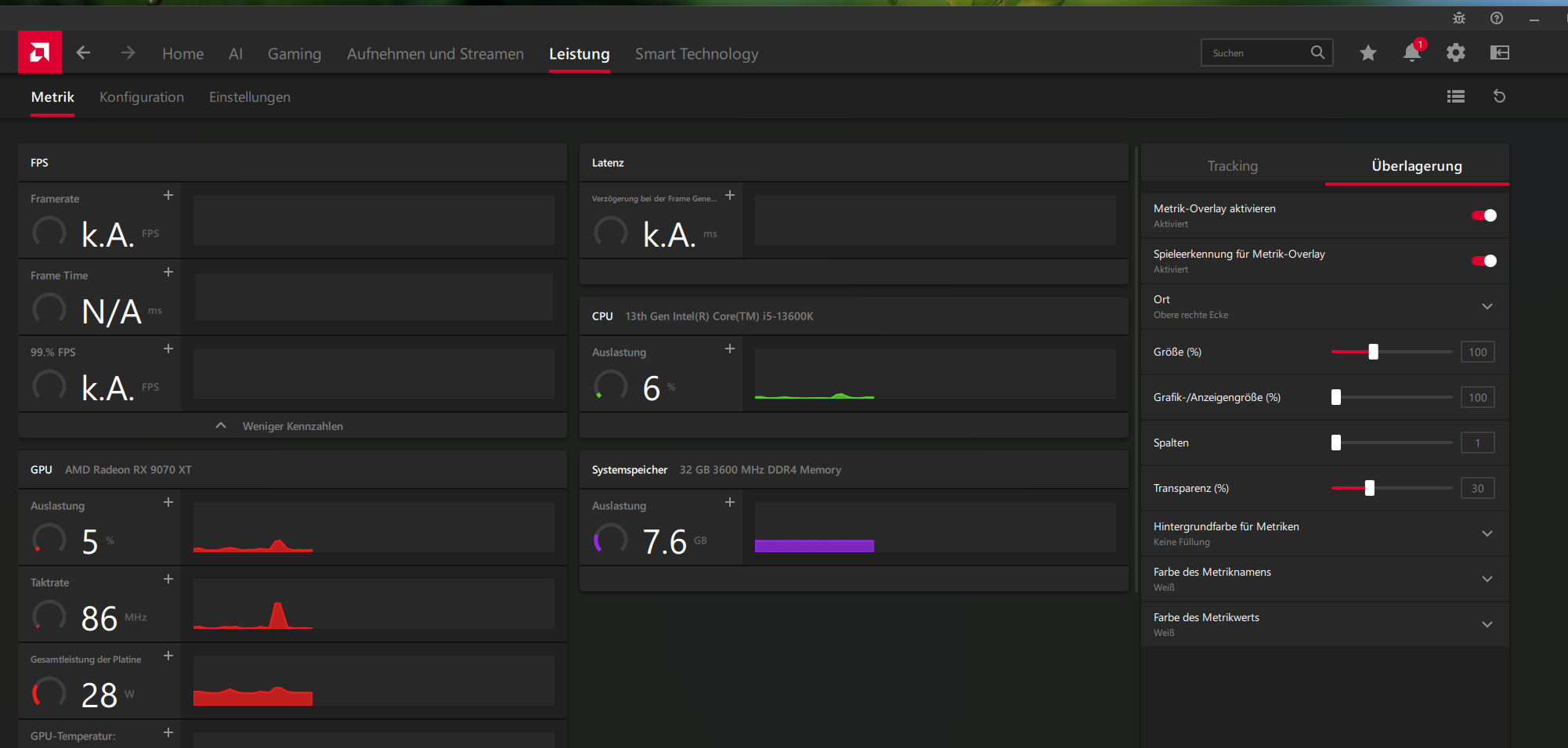The image size is (1568, 748).
Task: Go back with the left arrow
Action: pos(83,52)
